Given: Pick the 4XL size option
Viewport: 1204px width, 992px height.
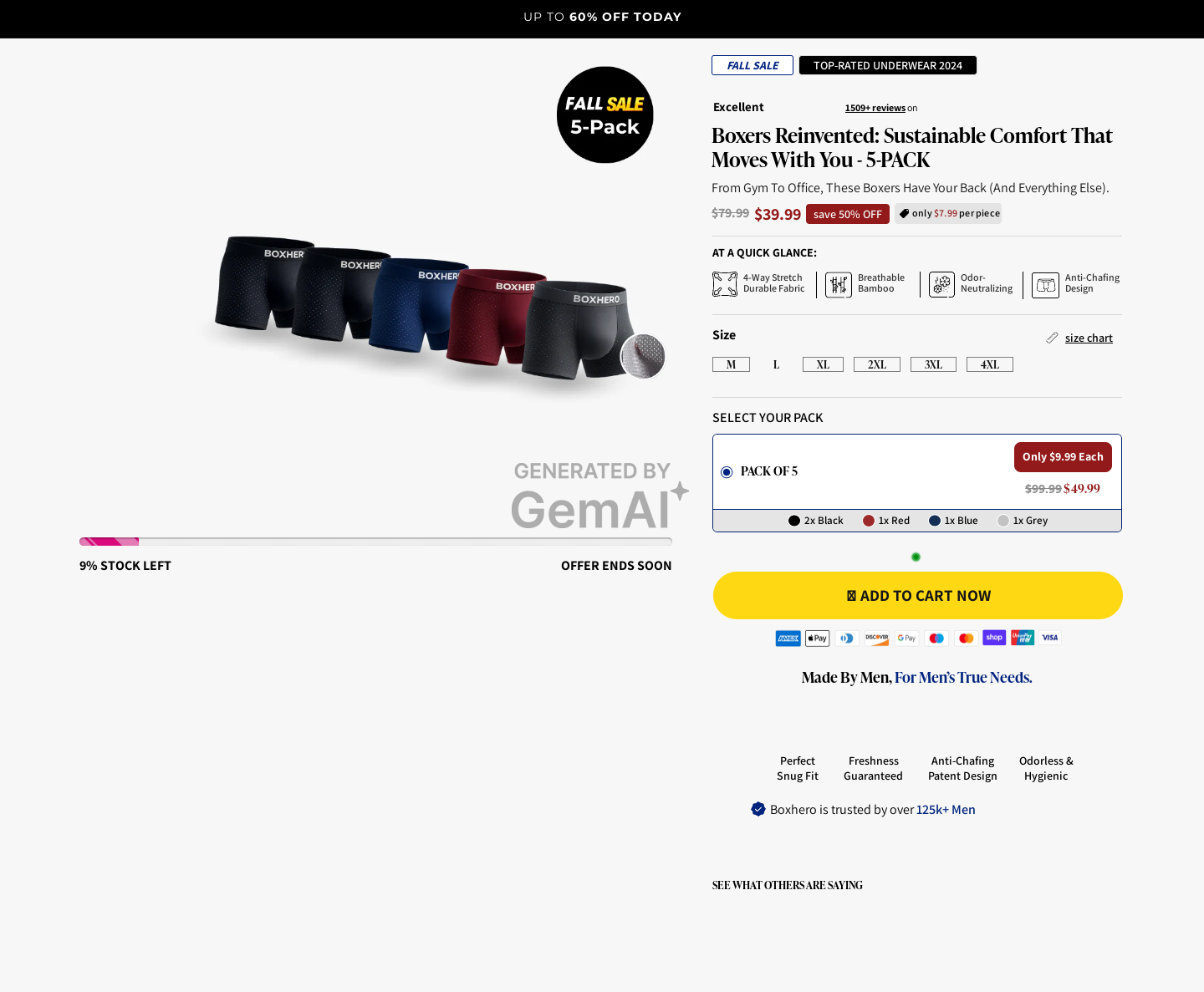Looking at the screenshot, I should point(990,364).
